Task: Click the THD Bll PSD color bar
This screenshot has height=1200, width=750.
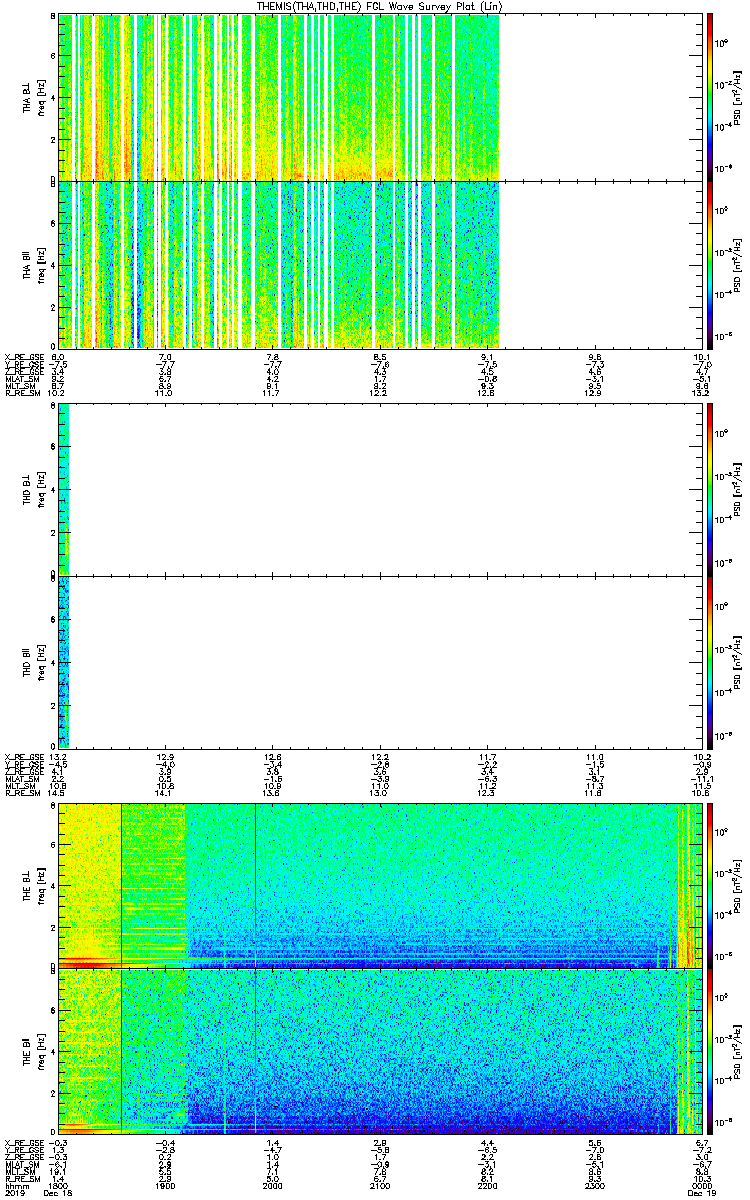Action: coord(711,661)
